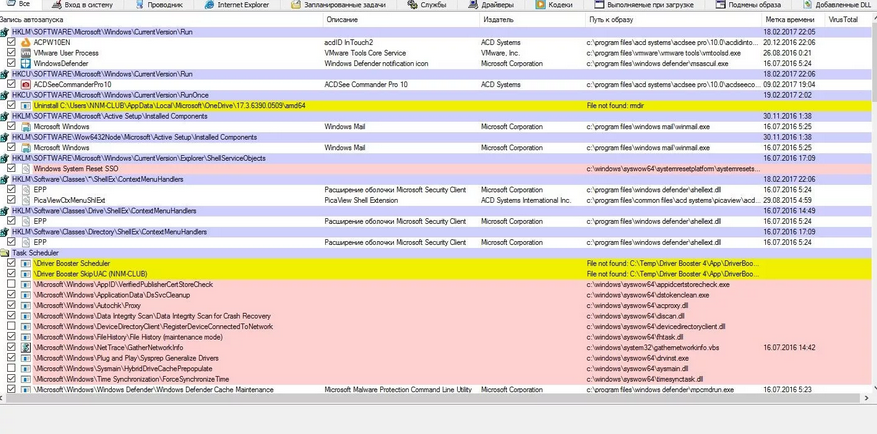The image size is (877, 434).
Task: Click the 'File not found: rmdir' path cell
Action: (617, 106)
